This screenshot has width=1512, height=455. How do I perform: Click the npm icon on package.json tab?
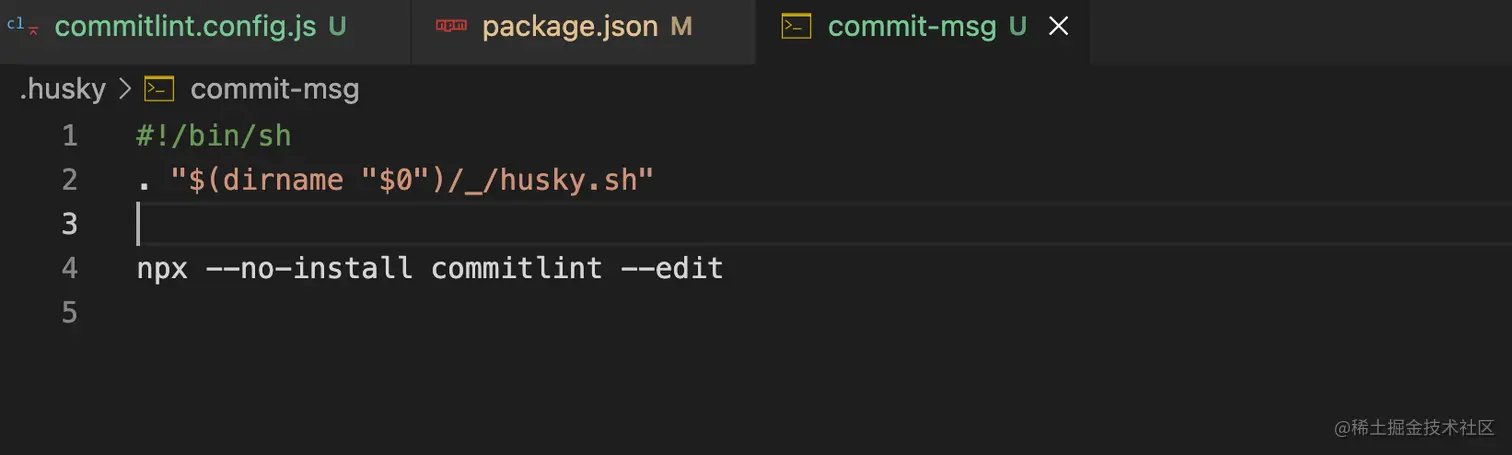451,27
